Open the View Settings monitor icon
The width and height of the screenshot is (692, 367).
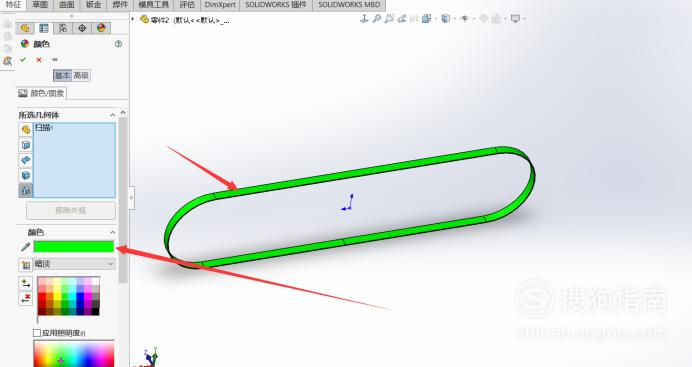pyautogui.click(x=515, y=19)
